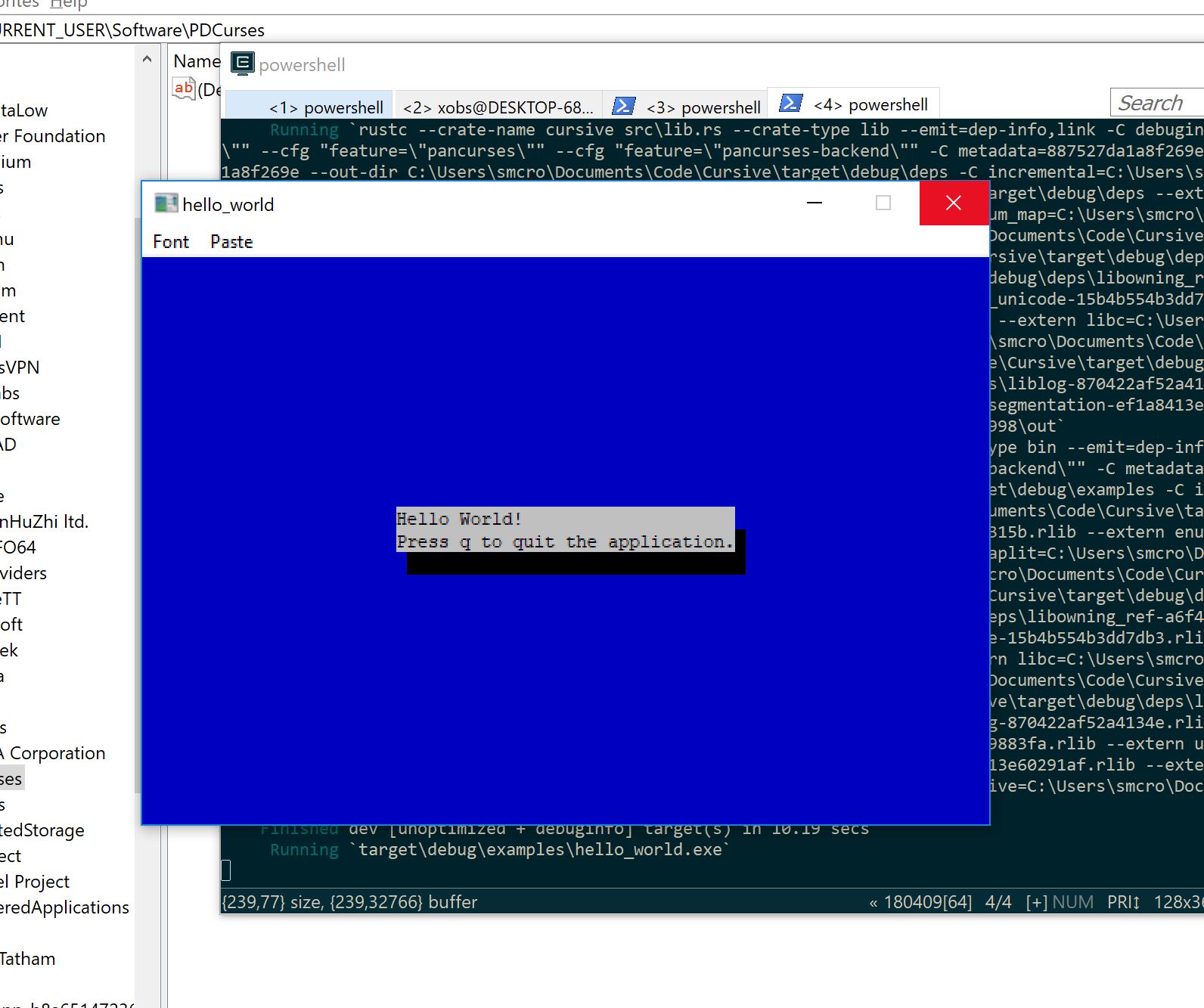Click the registry tree scroll up arrow
1204x1008 pixels.
pyautogui.click(x=147, y=60)
